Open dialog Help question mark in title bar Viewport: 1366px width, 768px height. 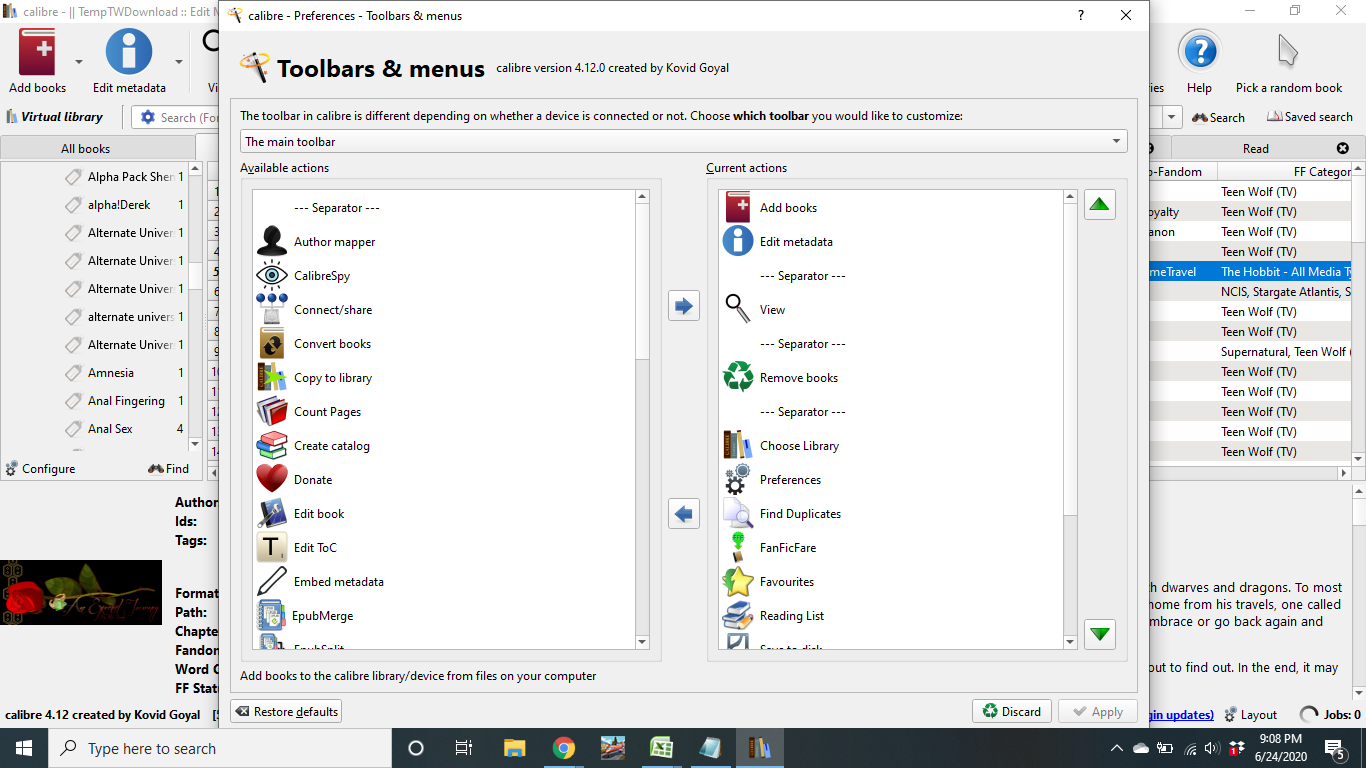[1080, 16]
